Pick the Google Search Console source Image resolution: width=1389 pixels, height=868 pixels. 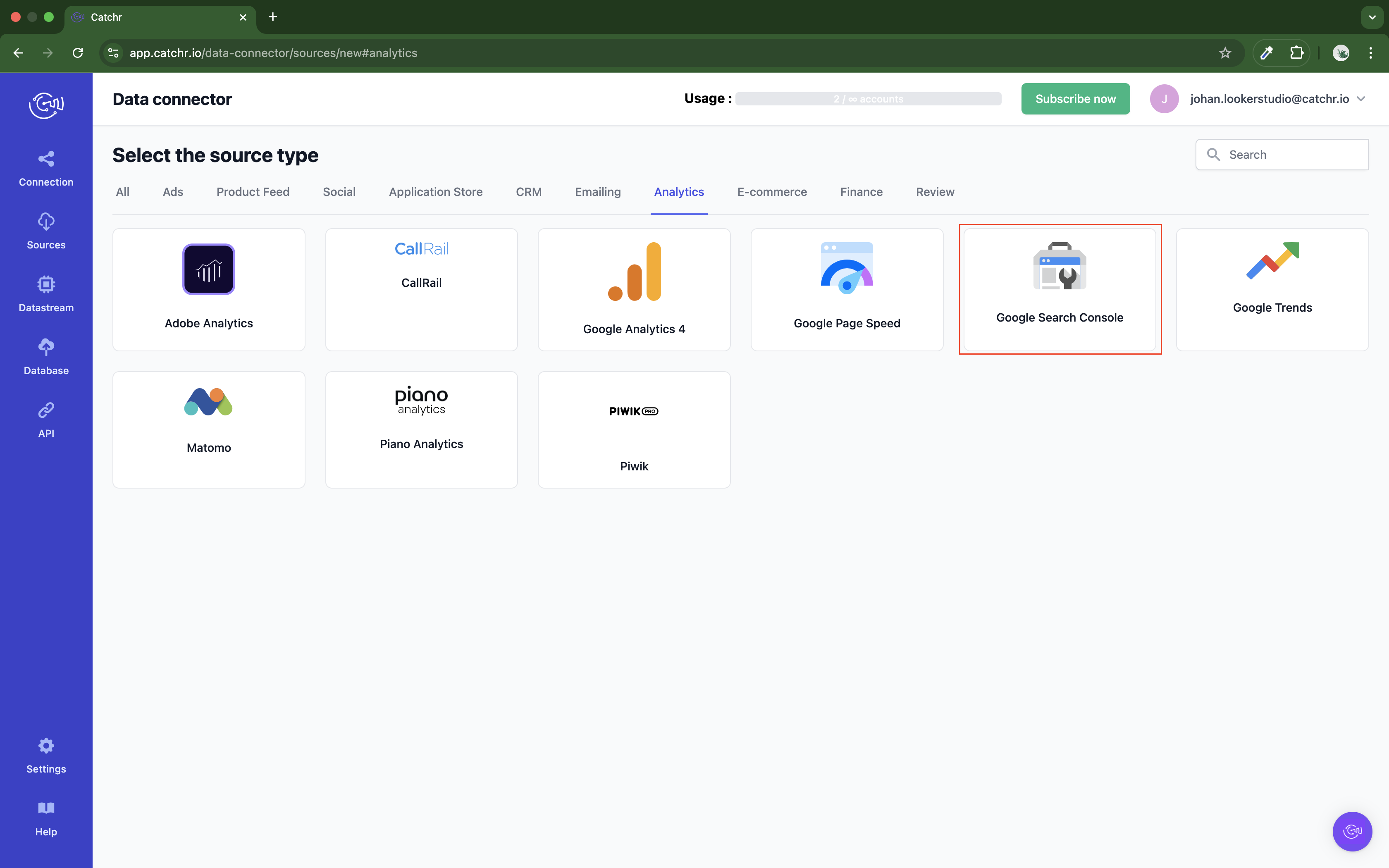(x=1060, y=290)
